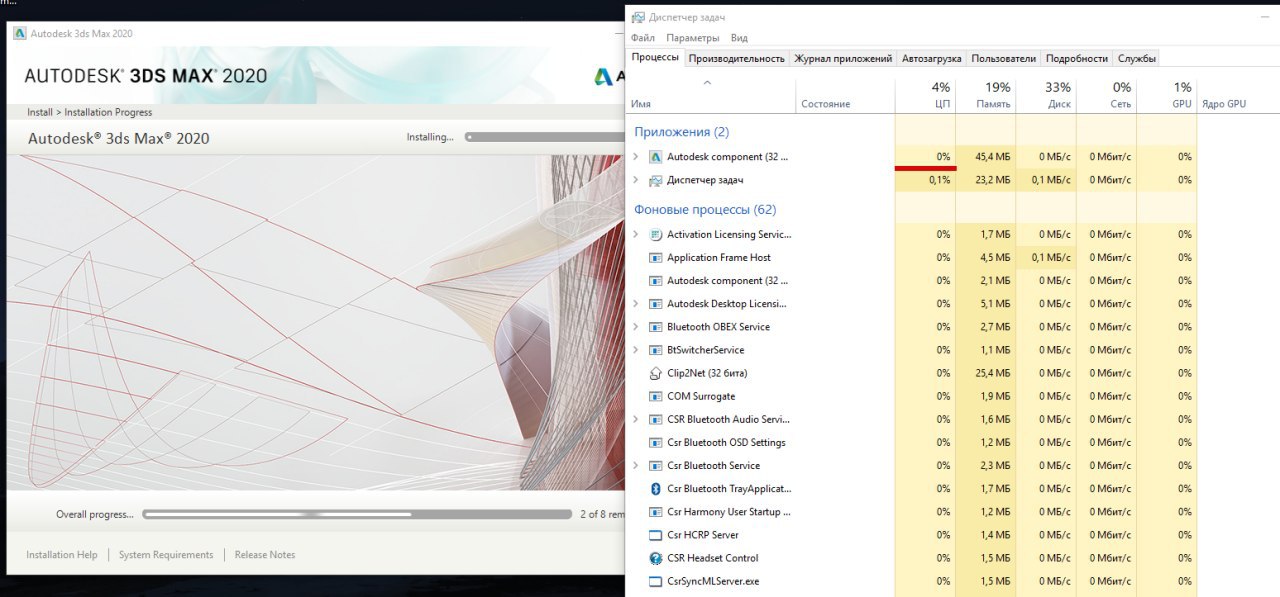This screenshot has width=1280, height=597.
Task: Sort by Состояние column header
Action: point(845,95)
